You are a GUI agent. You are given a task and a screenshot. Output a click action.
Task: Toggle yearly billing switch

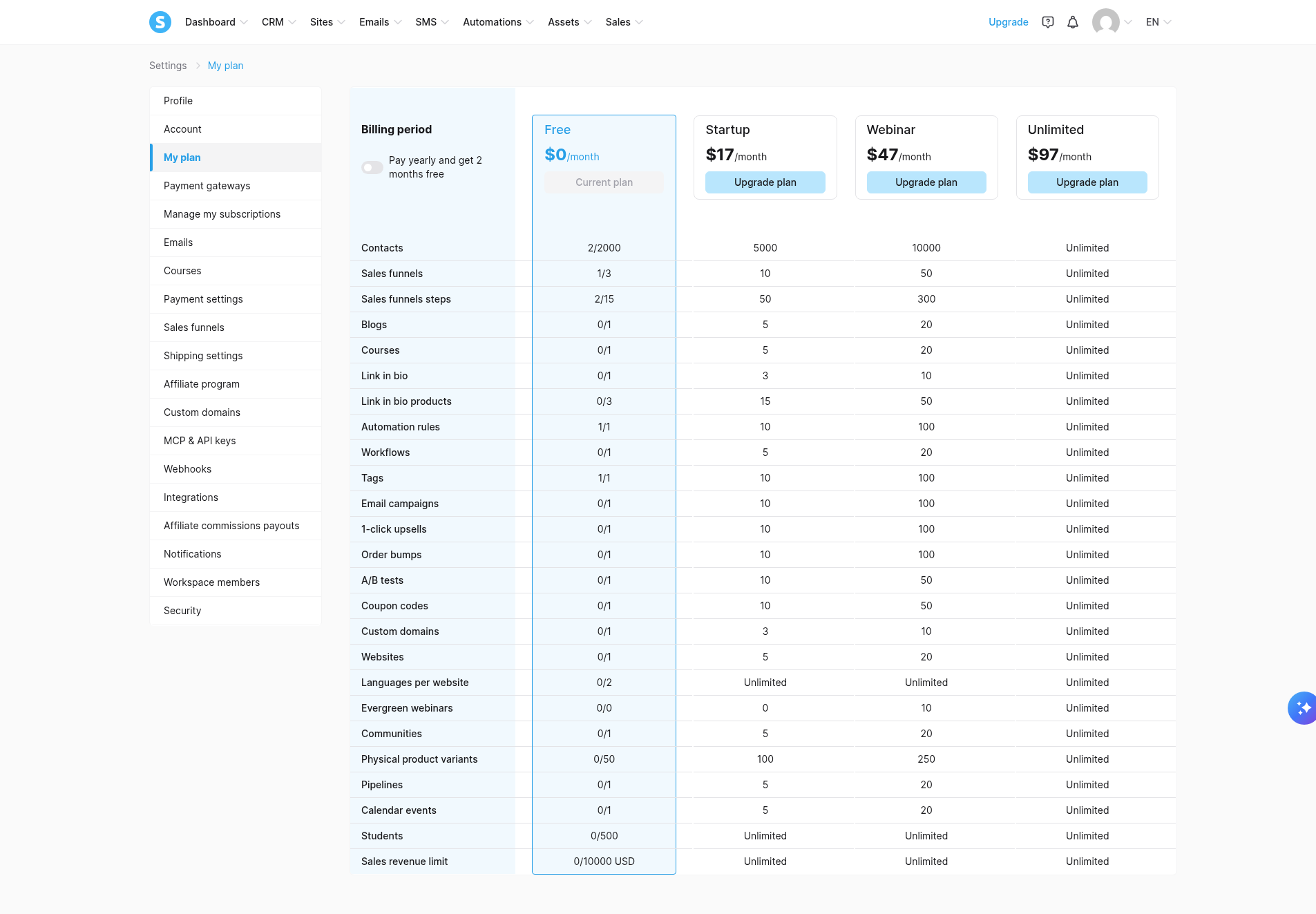pyautogui.click(x=372, y=168)
